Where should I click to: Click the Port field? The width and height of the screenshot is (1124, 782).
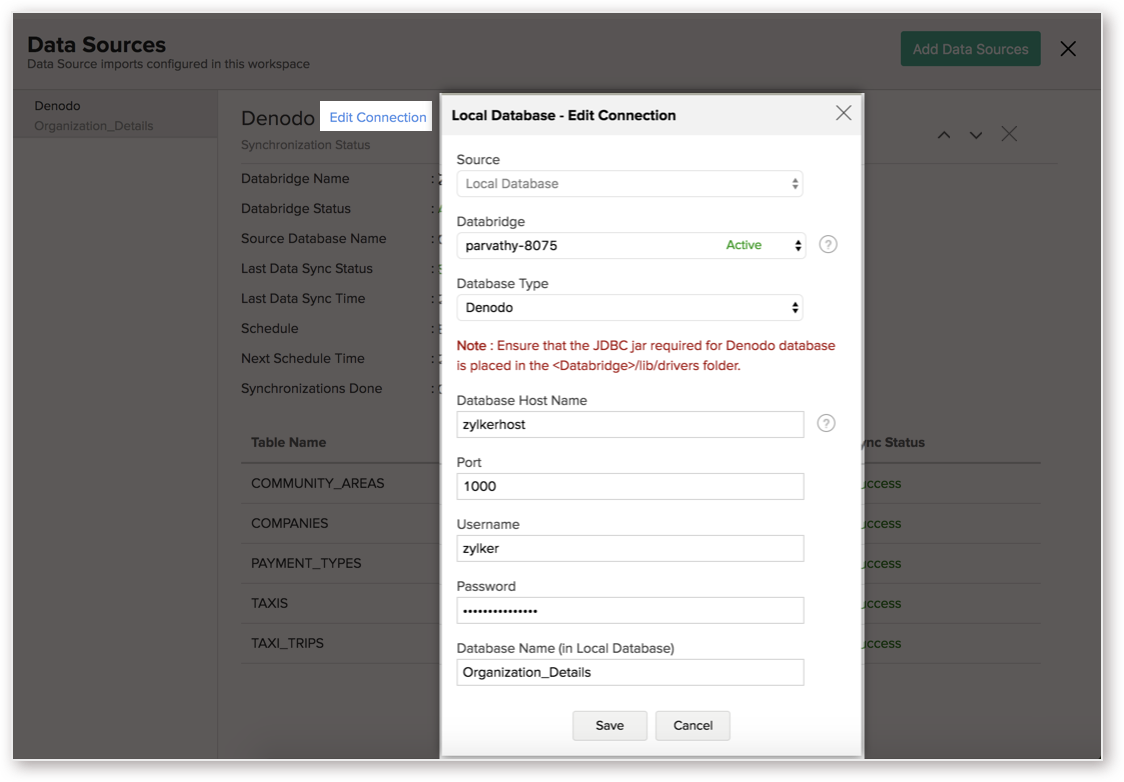(x=630, y=486)
